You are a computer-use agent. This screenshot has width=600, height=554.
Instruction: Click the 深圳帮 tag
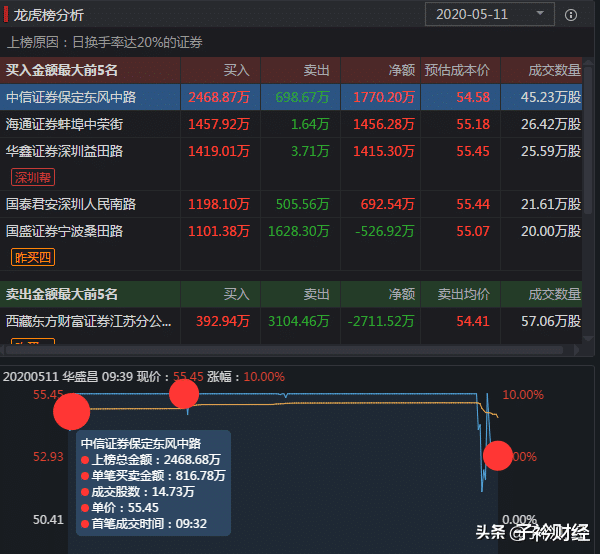click(x=33, y=178)
